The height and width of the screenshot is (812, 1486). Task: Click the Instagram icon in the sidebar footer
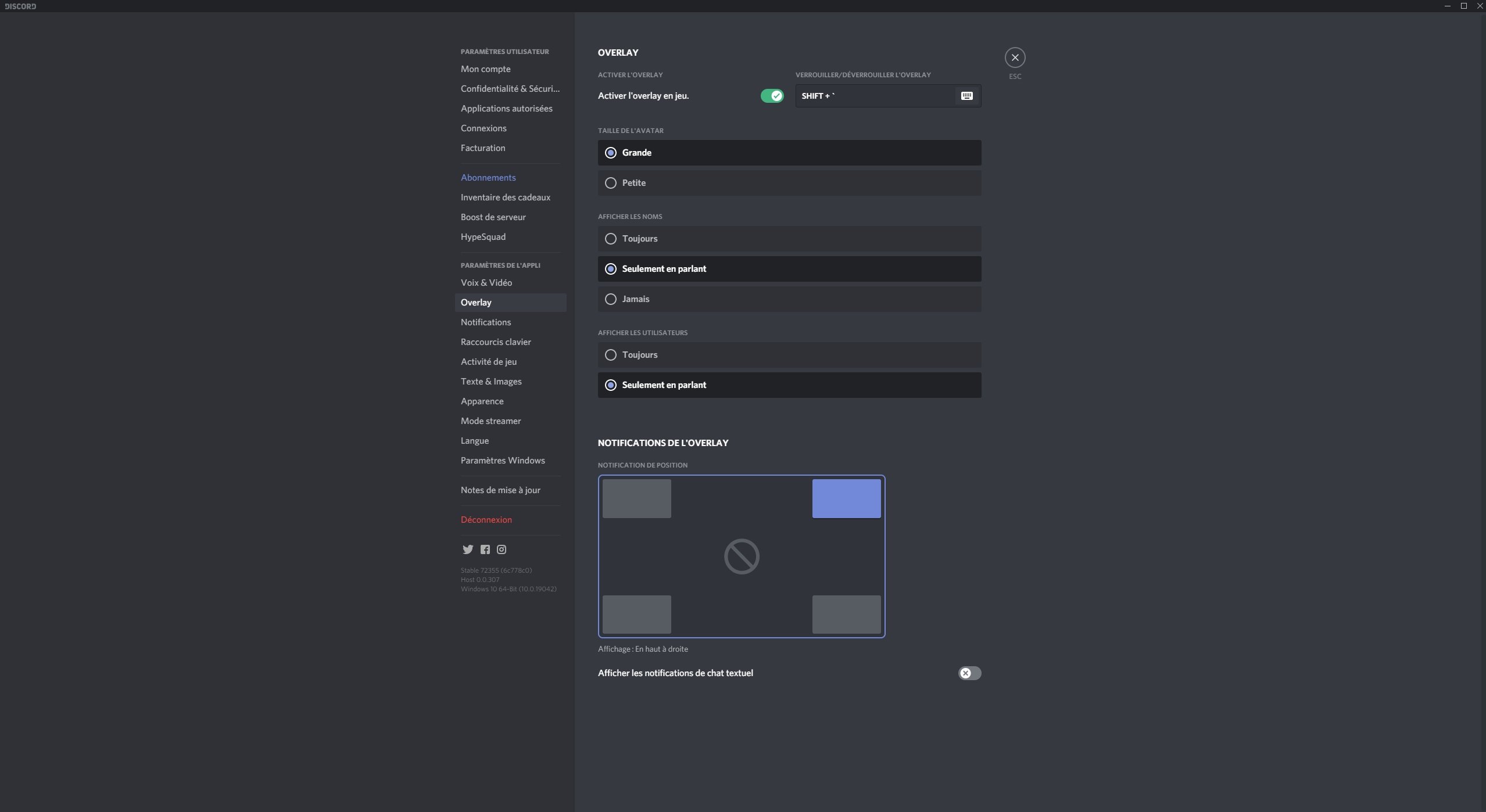(x=501, y=549)
